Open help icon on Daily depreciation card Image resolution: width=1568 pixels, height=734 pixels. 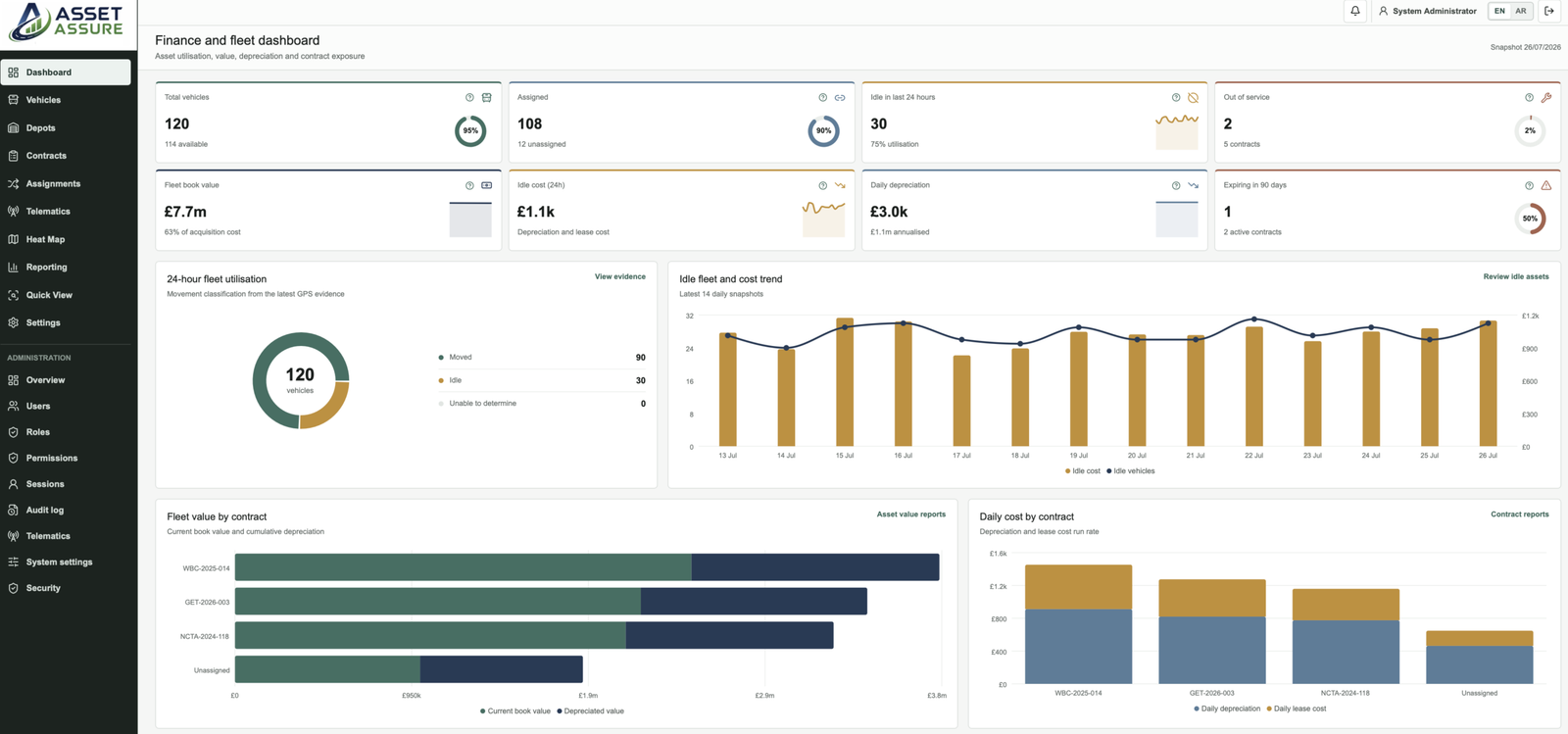pyautogui.click(x=1176, y=185)
